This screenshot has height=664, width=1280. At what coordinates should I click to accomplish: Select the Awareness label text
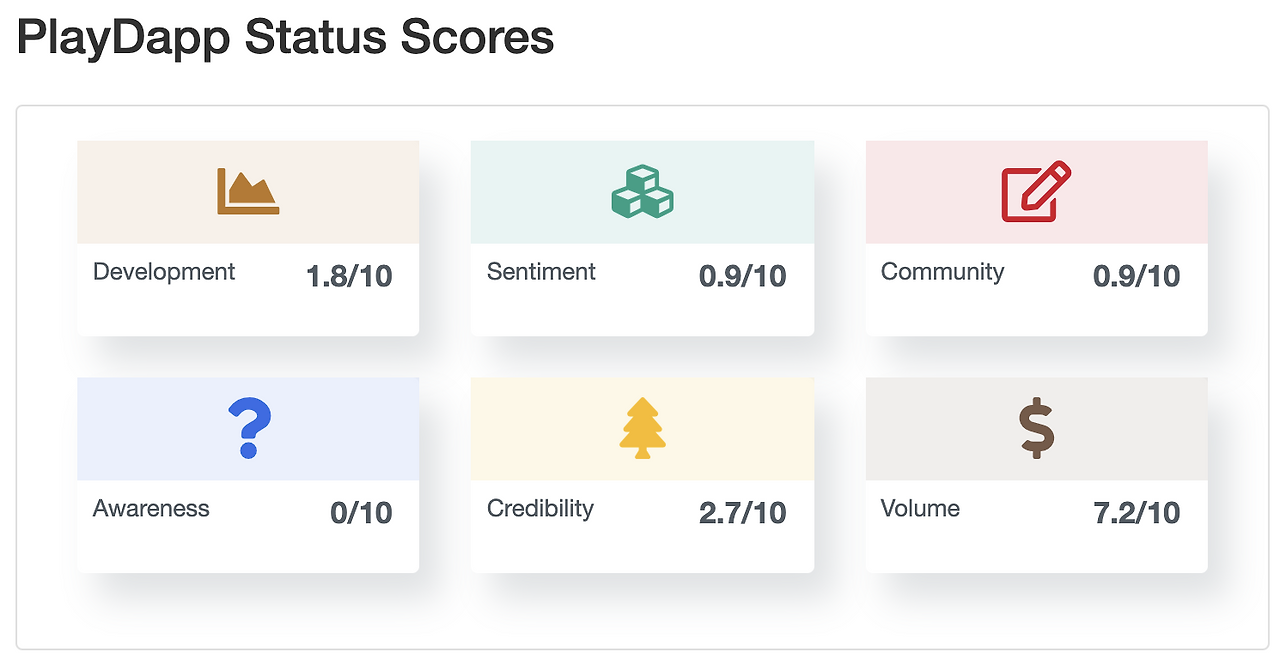(151, 509)
